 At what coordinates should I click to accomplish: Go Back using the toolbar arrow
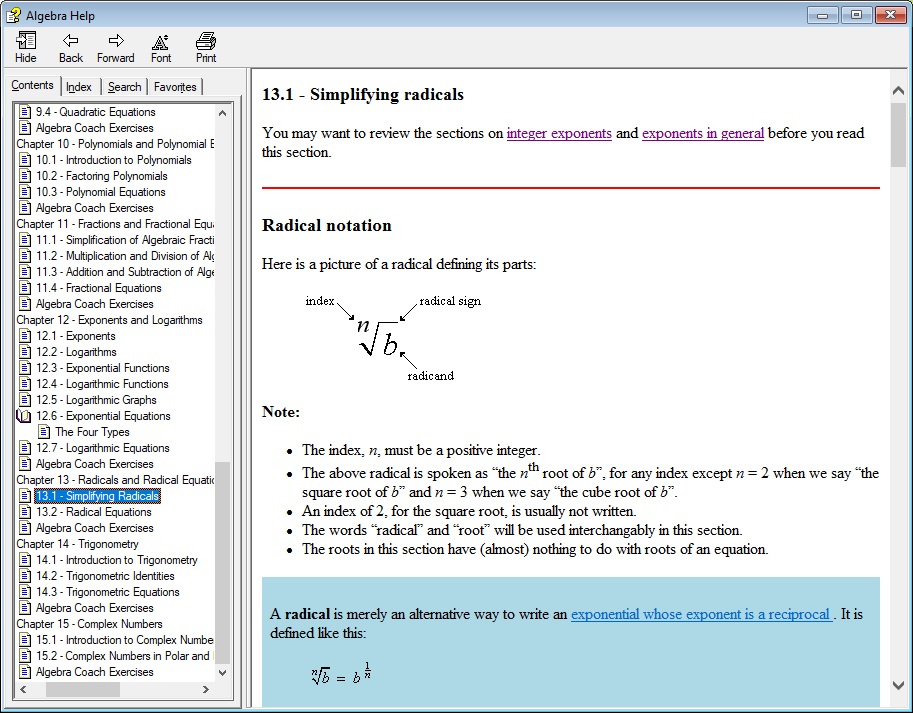pyautogui.click(x=70, y=41)
